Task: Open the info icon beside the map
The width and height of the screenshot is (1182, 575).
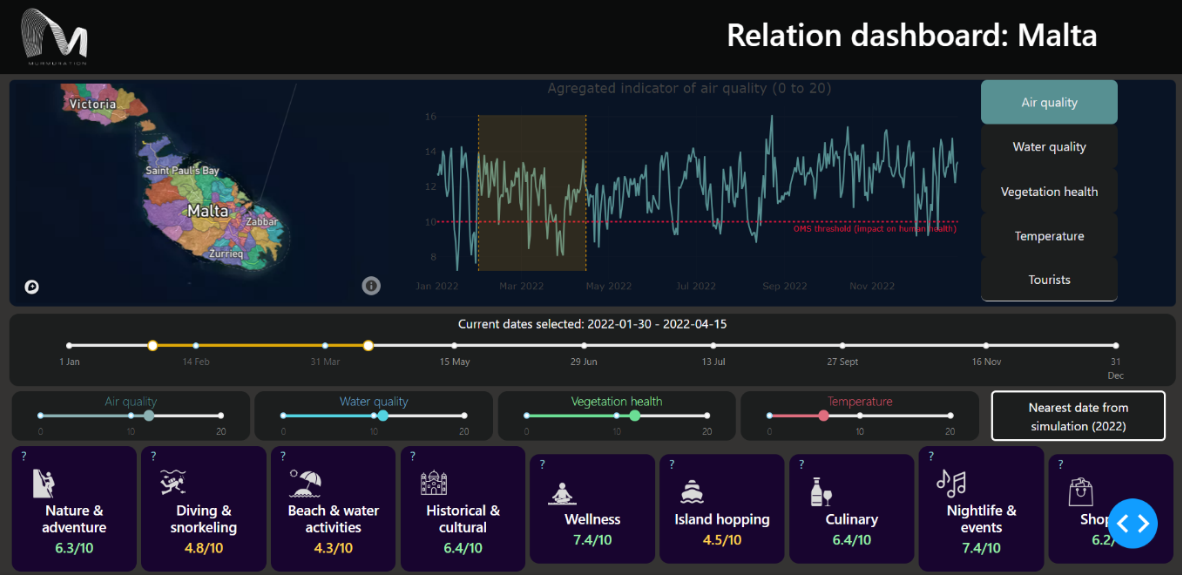Action: coord(371,286)
